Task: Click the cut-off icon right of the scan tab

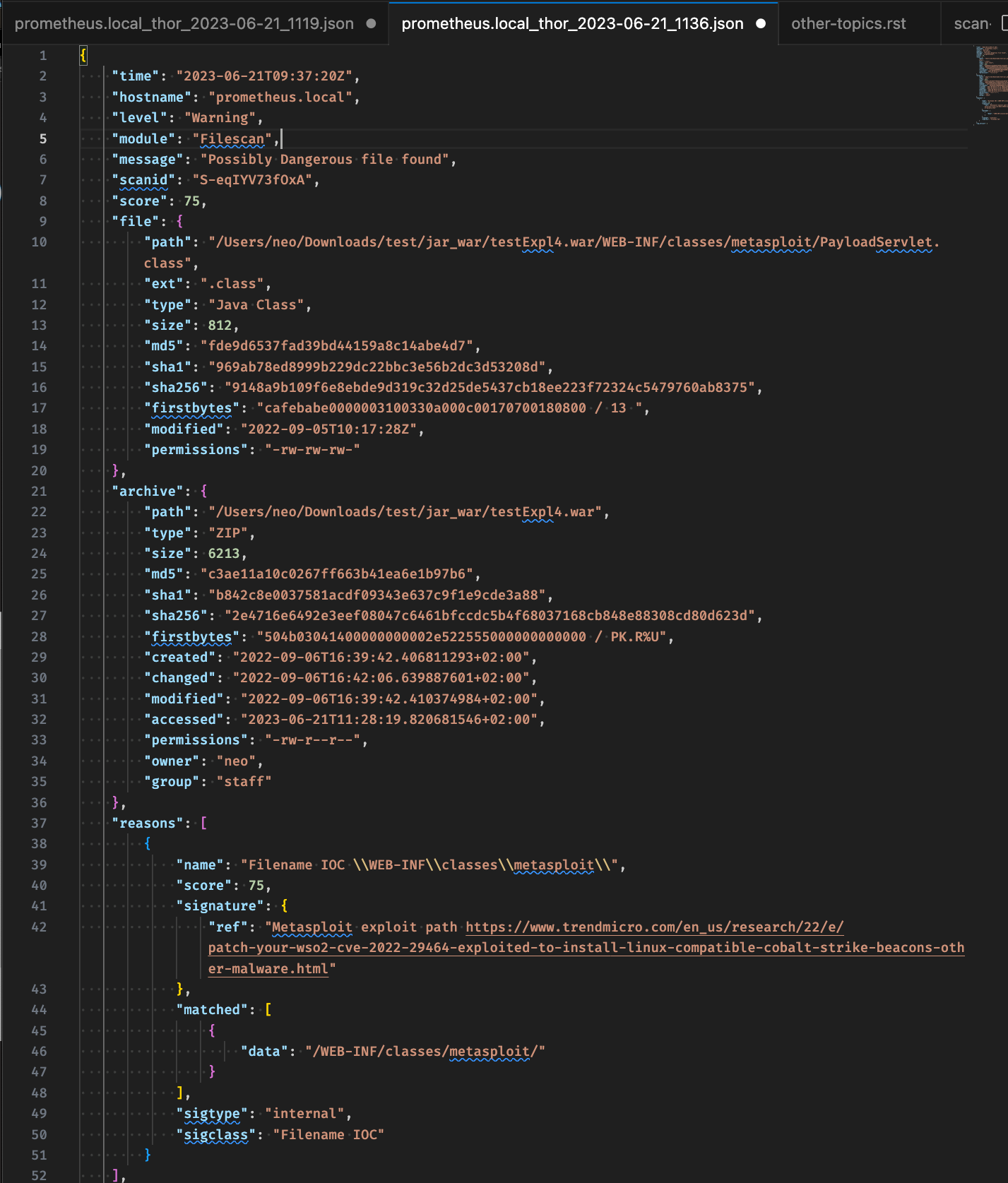Action: click(x=1004, y=23)
